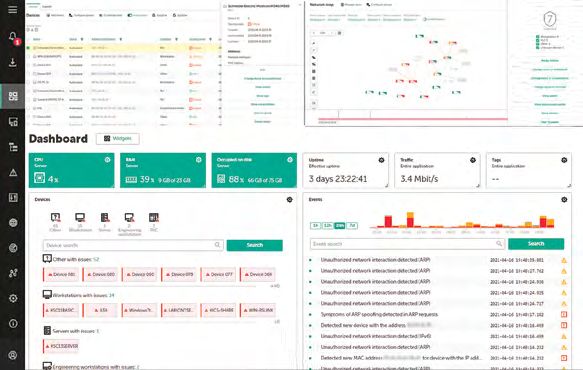Open the Device 077 issue chip
The image size is (583, 370).
click(x=219, y=274)
